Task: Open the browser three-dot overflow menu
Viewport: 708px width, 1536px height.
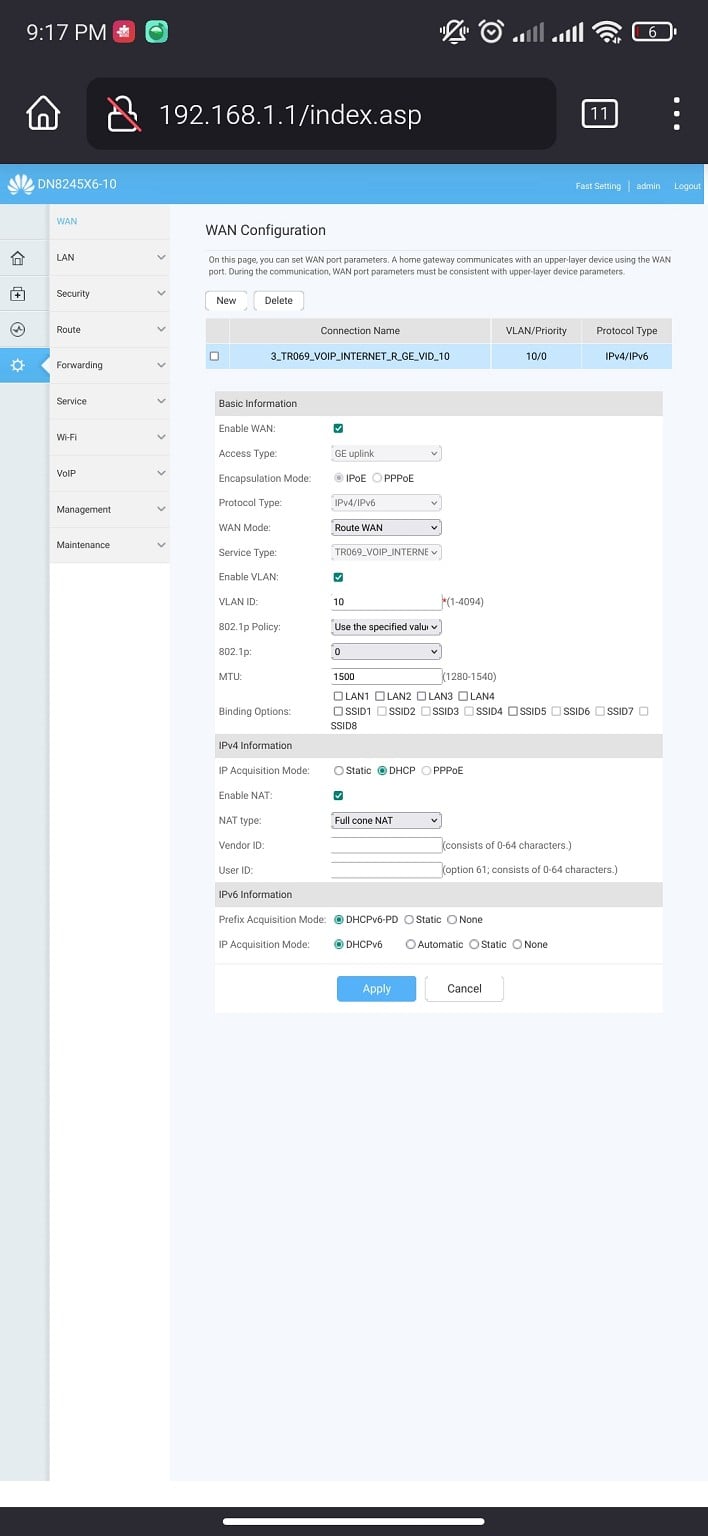Action: (677, 114)
